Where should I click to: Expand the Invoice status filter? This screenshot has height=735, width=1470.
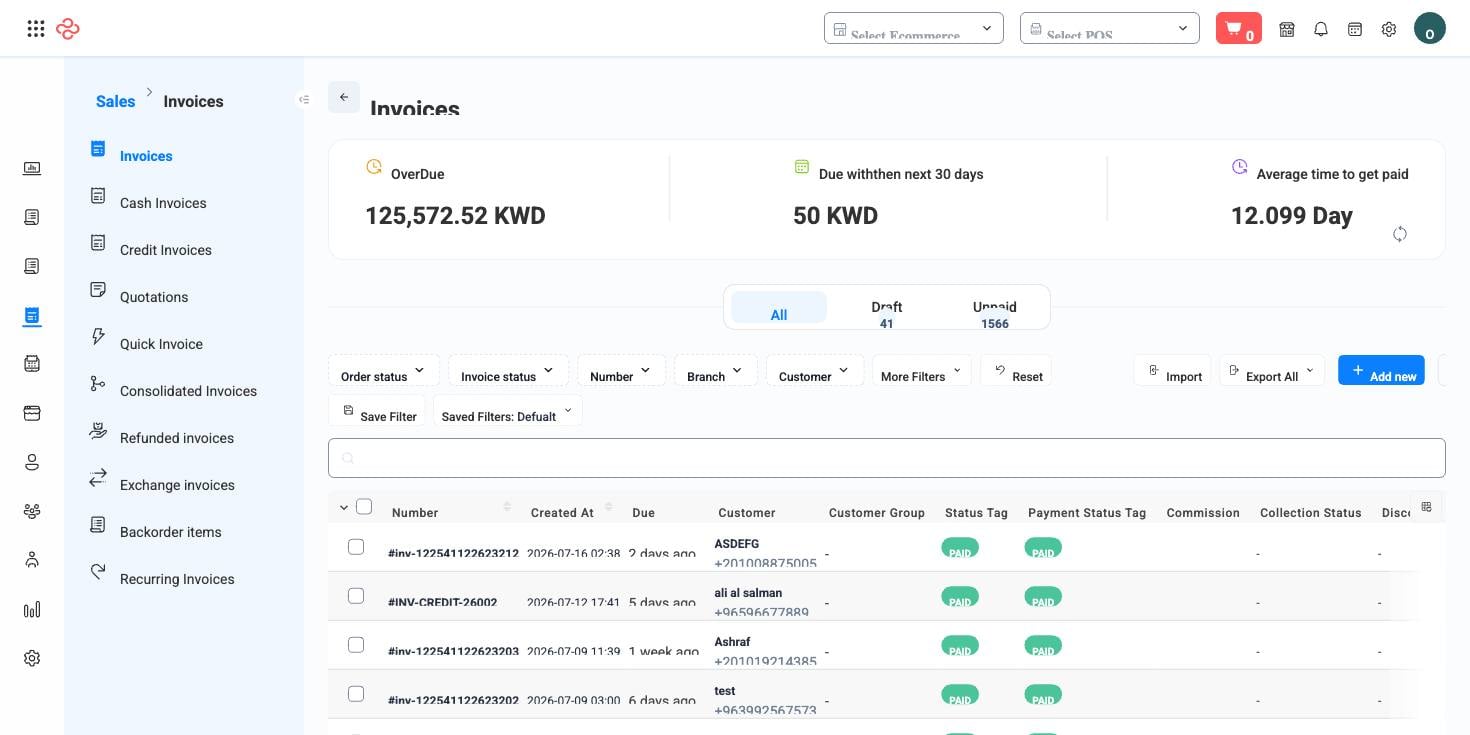[x=508, y=370]
